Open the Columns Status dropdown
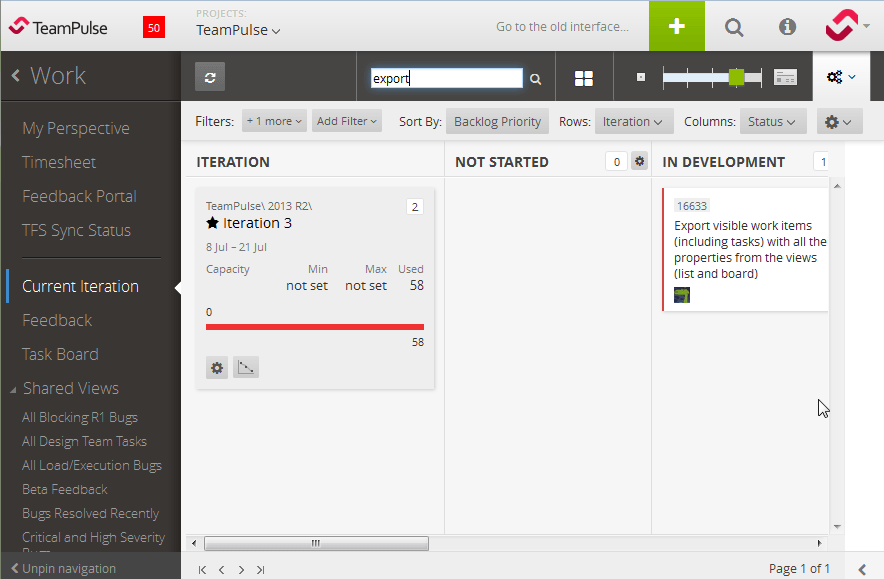This screenshot has height=579, width=884. [773, 122]
